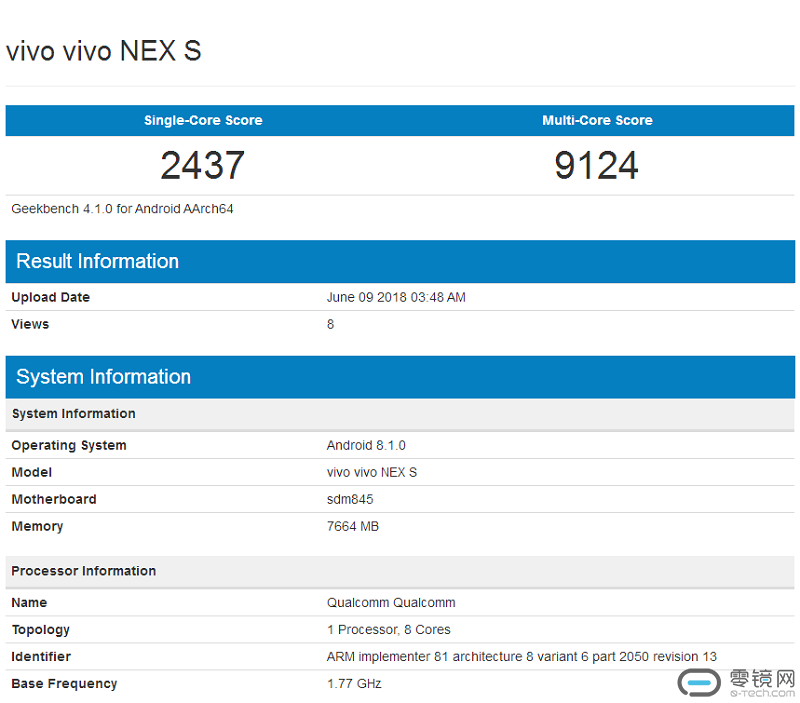This screenshot has height=703, width=800.
Task: Click the '7664 MB' memory value
Action: tap(353, 526)
